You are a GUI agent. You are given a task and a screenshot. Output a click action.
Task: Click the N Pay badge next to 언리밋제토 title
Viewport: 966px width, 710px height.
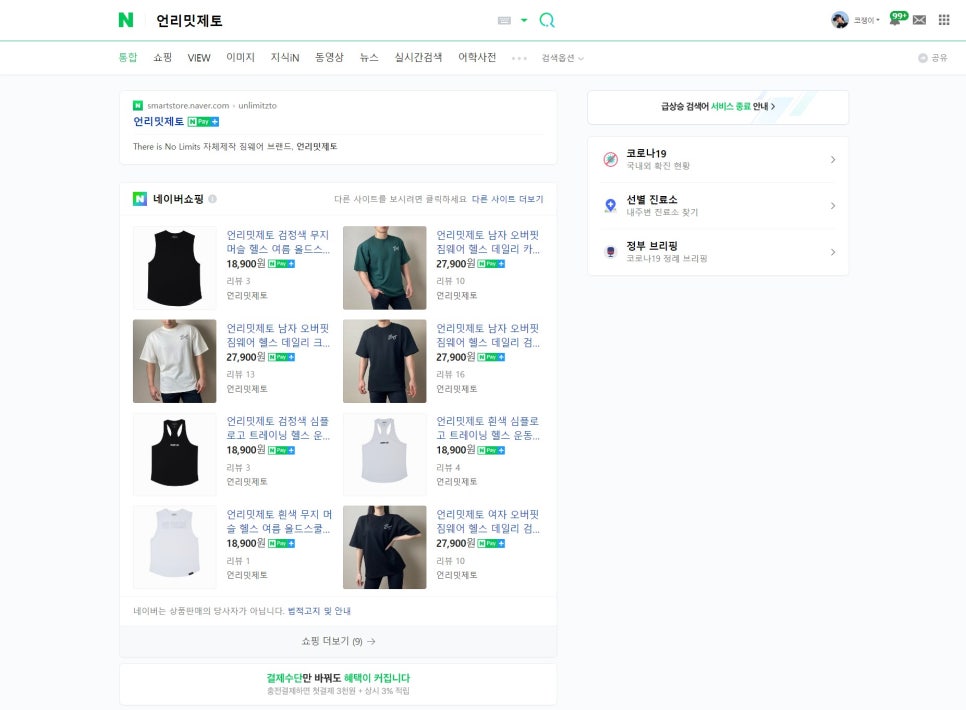(203, 122)
